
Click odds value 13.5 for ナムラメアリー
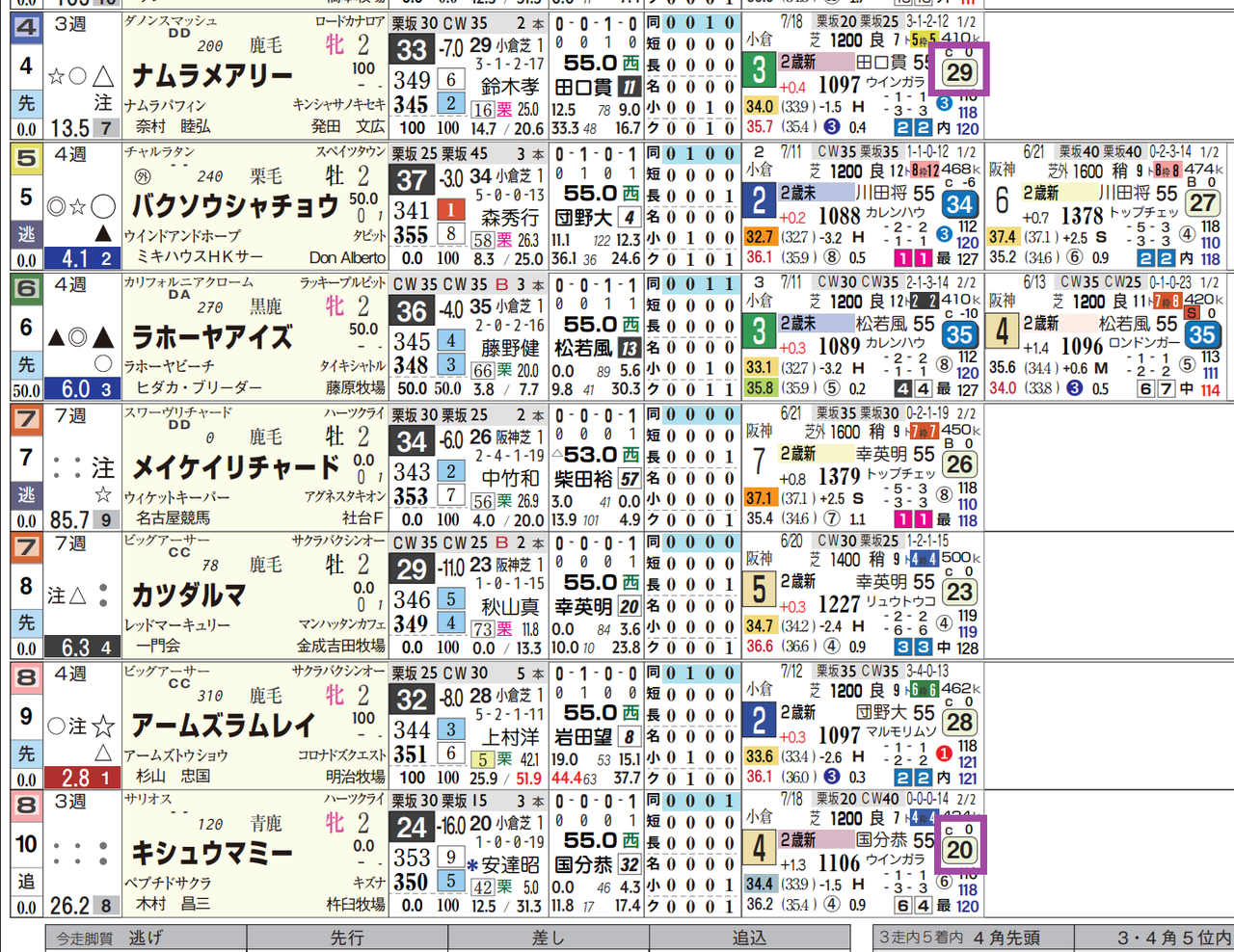[69, 128]
